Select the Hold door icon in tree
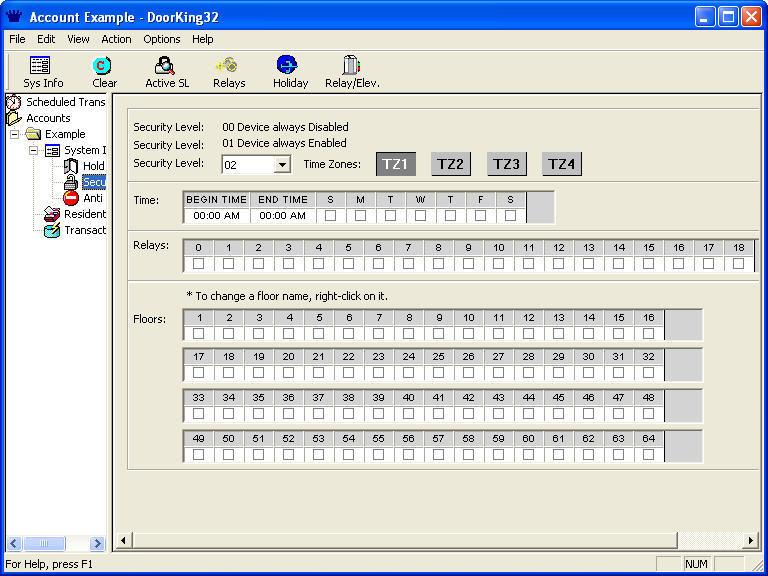768x576 pixels. (x=71, y=166)
